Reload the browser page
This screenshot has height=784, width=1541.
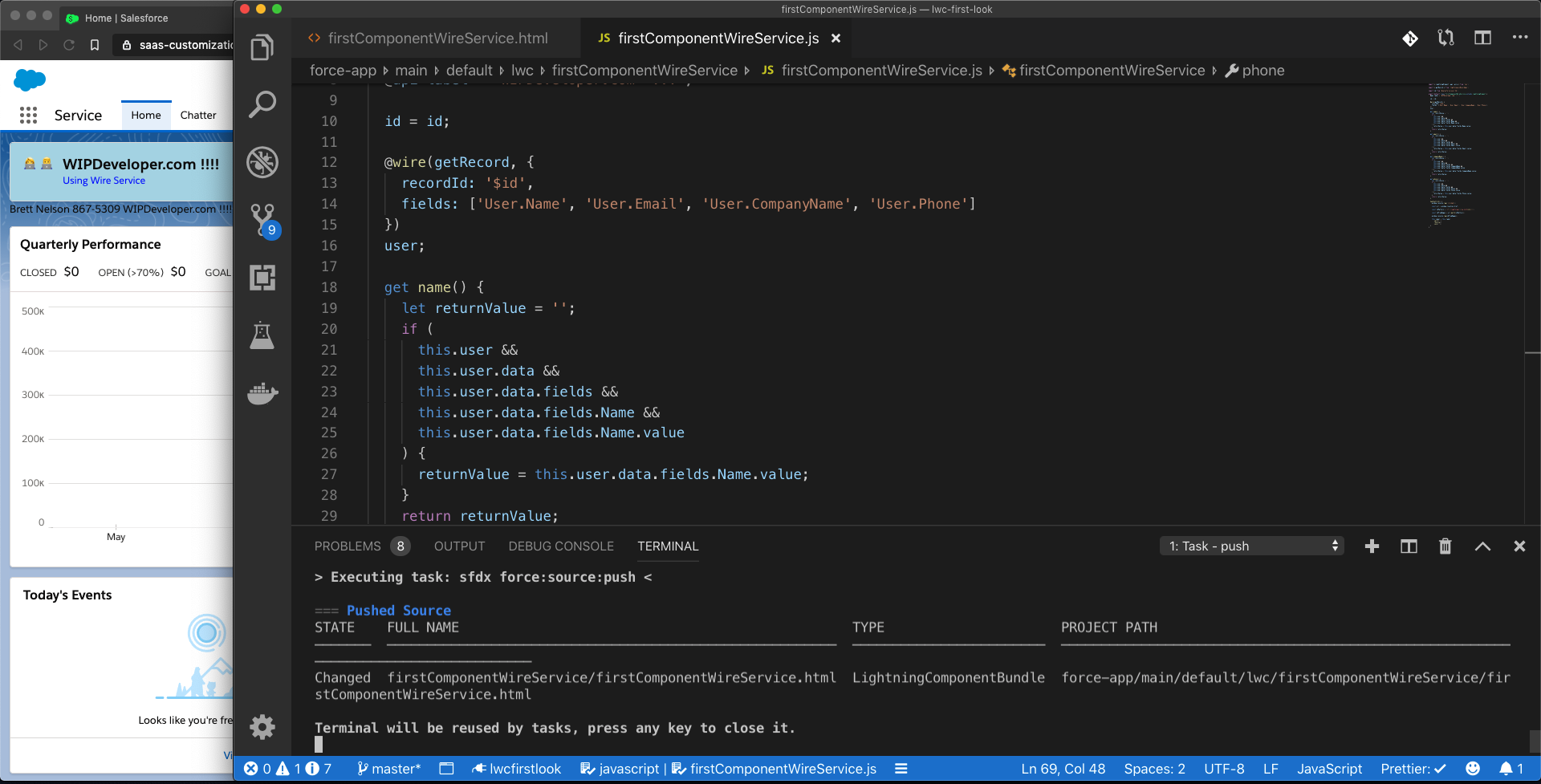[x=69, y=45]
